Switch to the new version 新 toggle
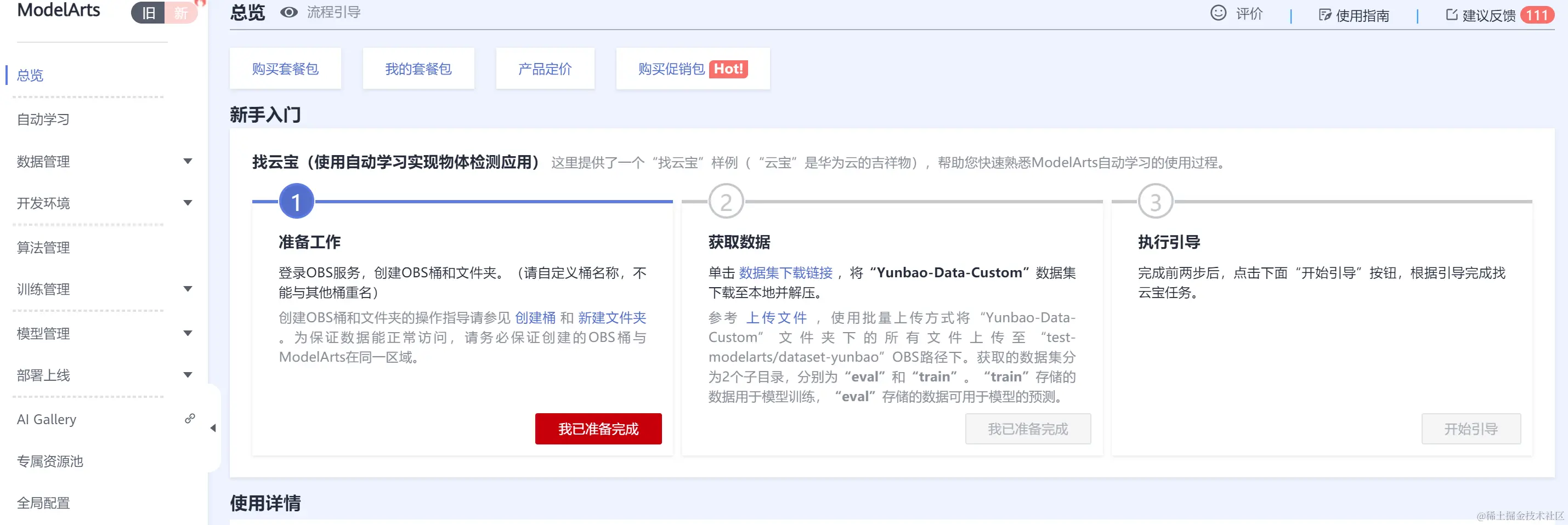This screenshot has width=1568, height=525. point(181,13)
